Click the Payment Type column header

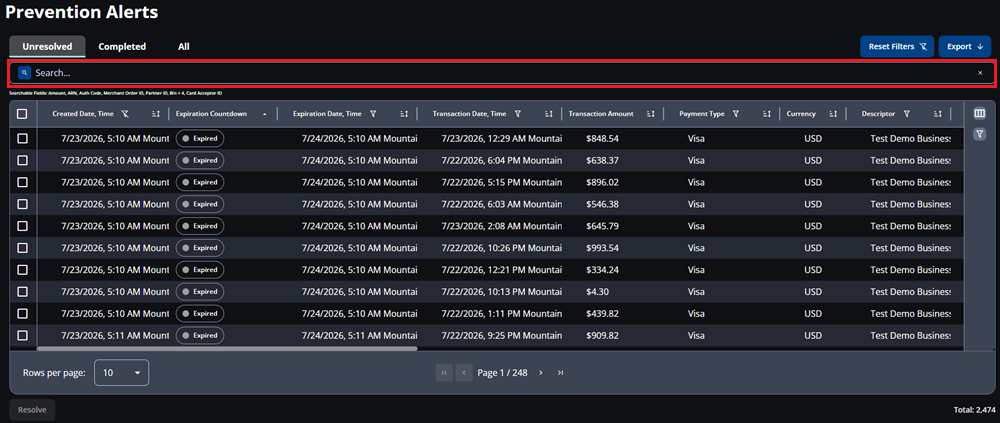coord(702,114)
